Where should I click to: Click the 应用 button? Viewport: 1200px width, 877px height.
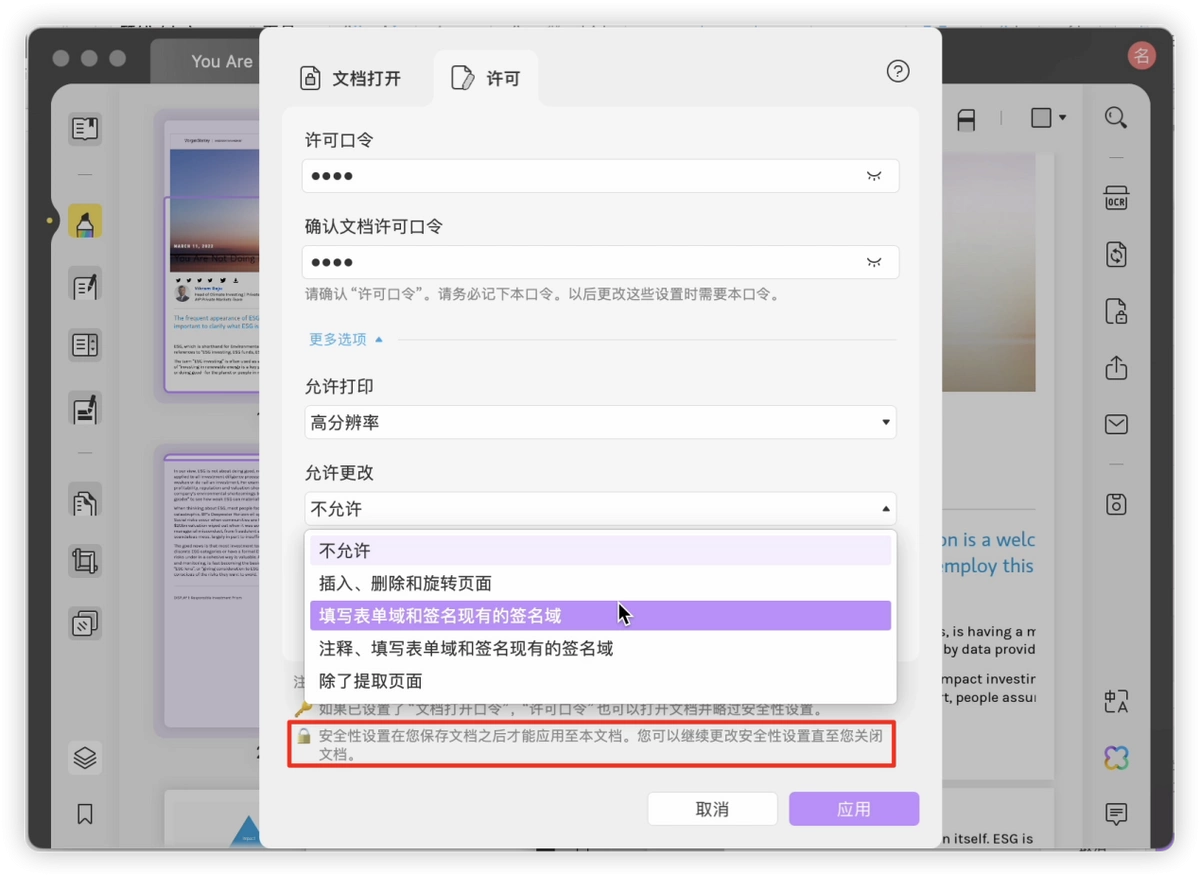(x=854, y=809)
